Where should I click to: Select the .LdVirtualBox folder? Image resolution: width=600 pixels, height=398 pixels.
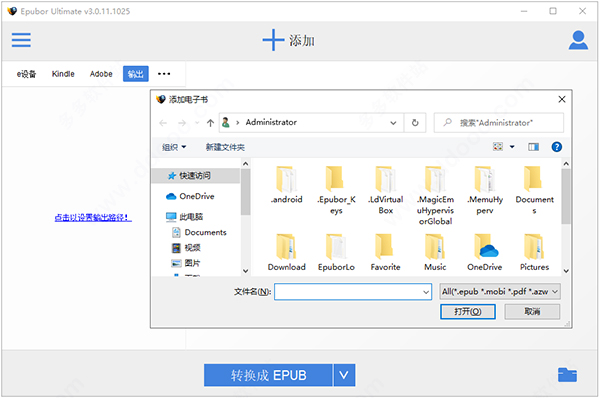(385, 190)
